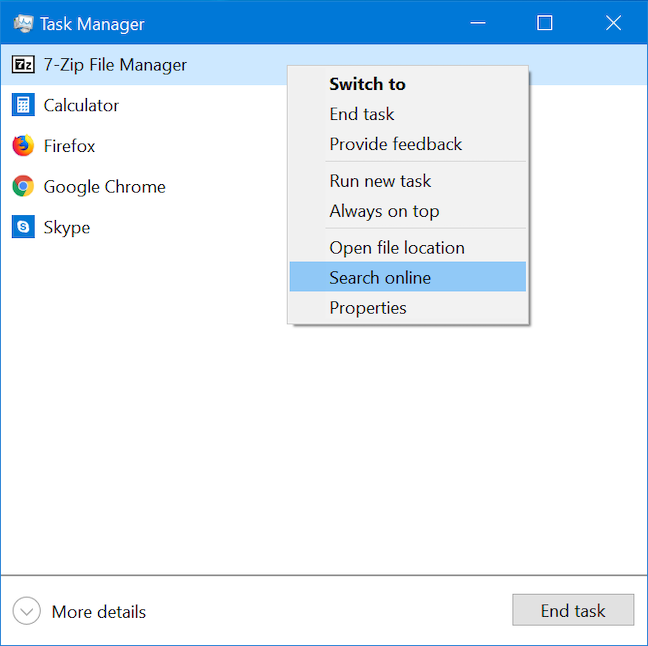Click the Google Chrome app icon
This screenshot has height=646, width=648.
(x=23, y=186)
